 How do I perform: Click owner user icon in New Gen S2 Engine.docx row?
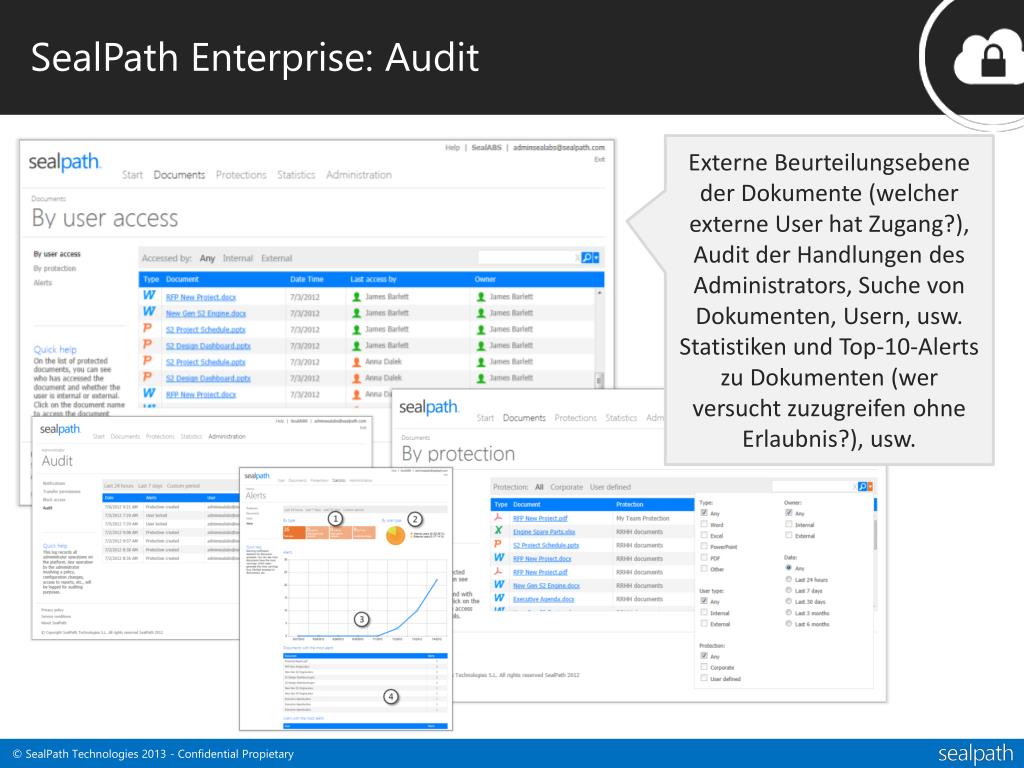click(481, 313)
